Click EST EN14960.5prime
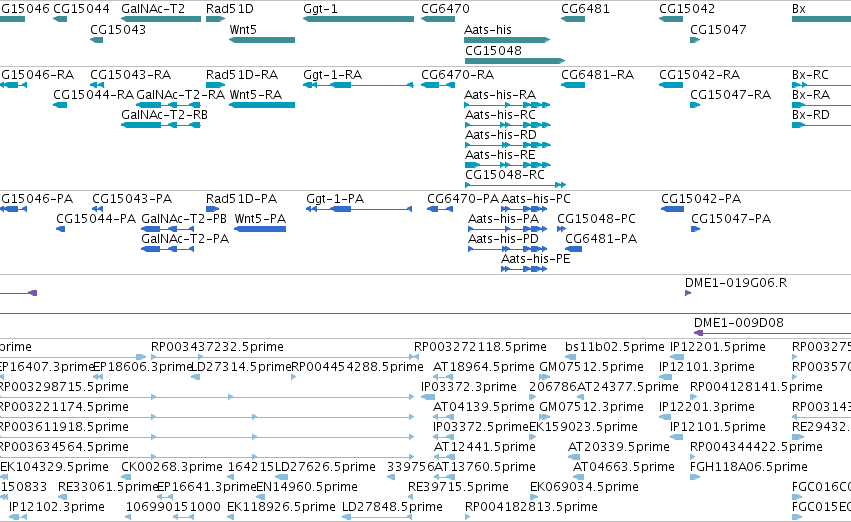Image resolution: width=851 pixels, height=522 pixels. click(x=259, y=498)
